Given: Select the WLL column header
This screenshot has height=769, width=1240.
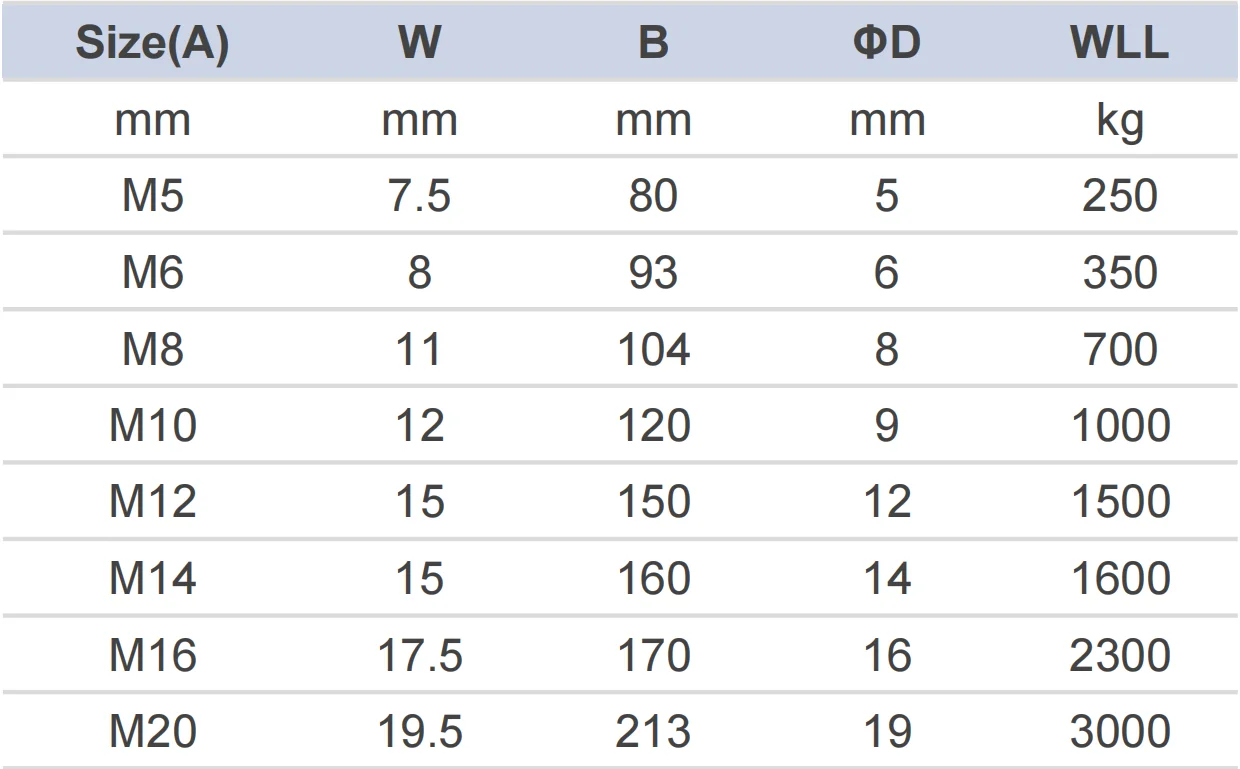Looking at the screenshot, I should [1119, 44].
